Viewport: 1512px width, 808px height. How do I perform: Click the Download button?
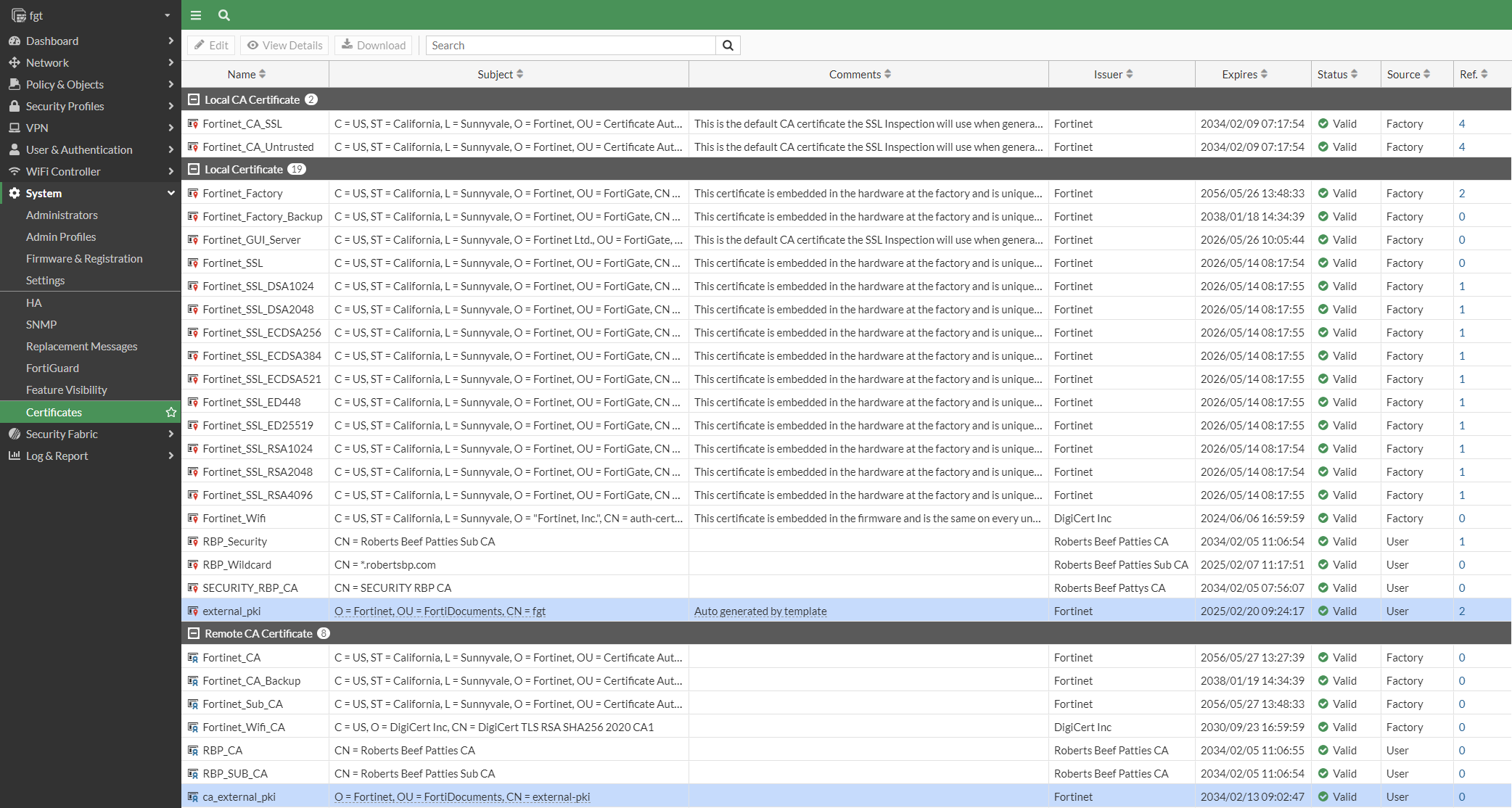[x=374, y=45]
